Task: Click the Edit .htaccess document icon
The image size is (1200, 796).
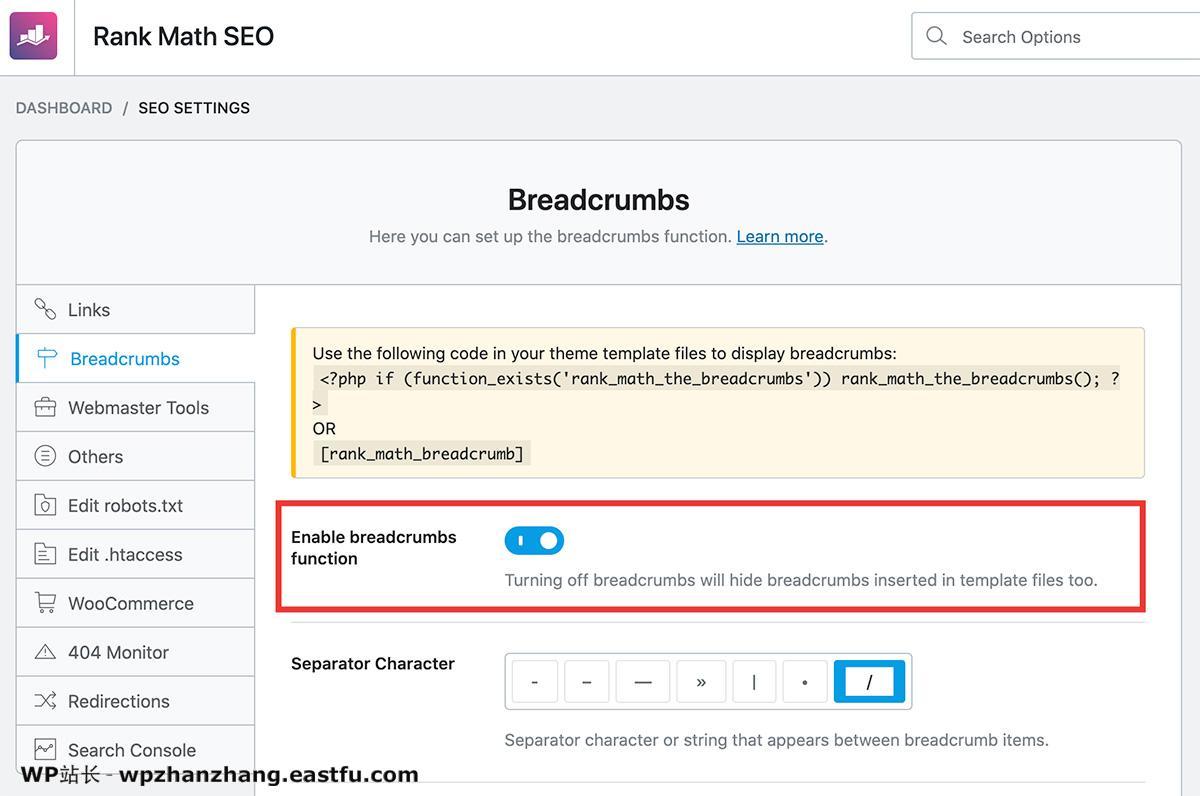Action: coord(45,554)
